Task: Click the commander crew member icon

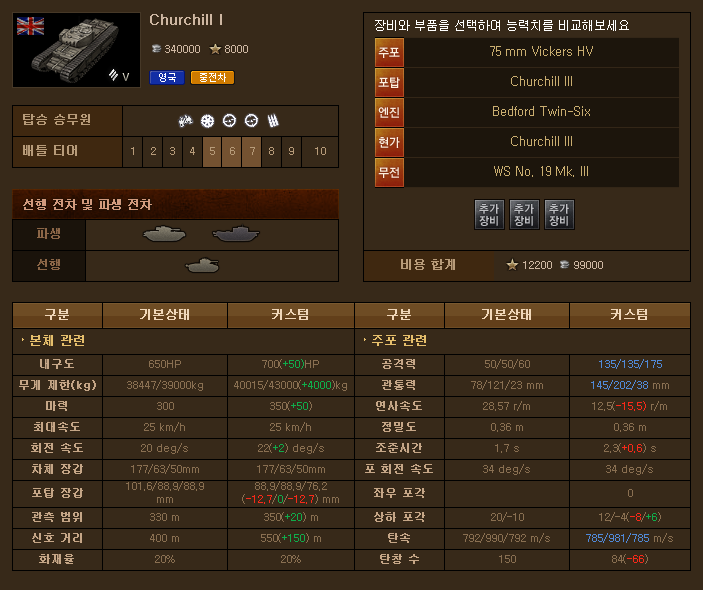Action: tap(185, 121)
